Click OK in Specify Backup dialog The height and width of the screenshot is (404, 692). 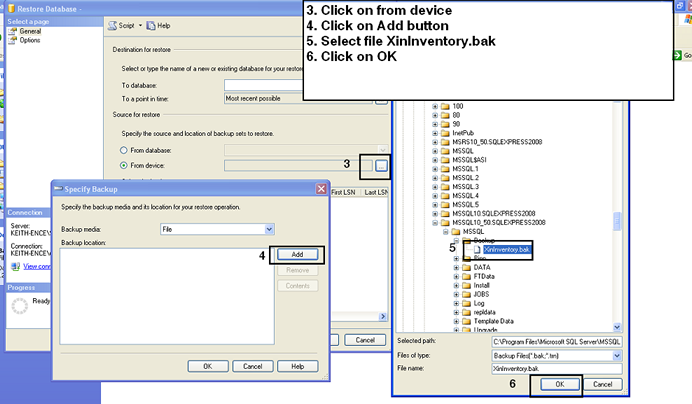pos(208,366)
